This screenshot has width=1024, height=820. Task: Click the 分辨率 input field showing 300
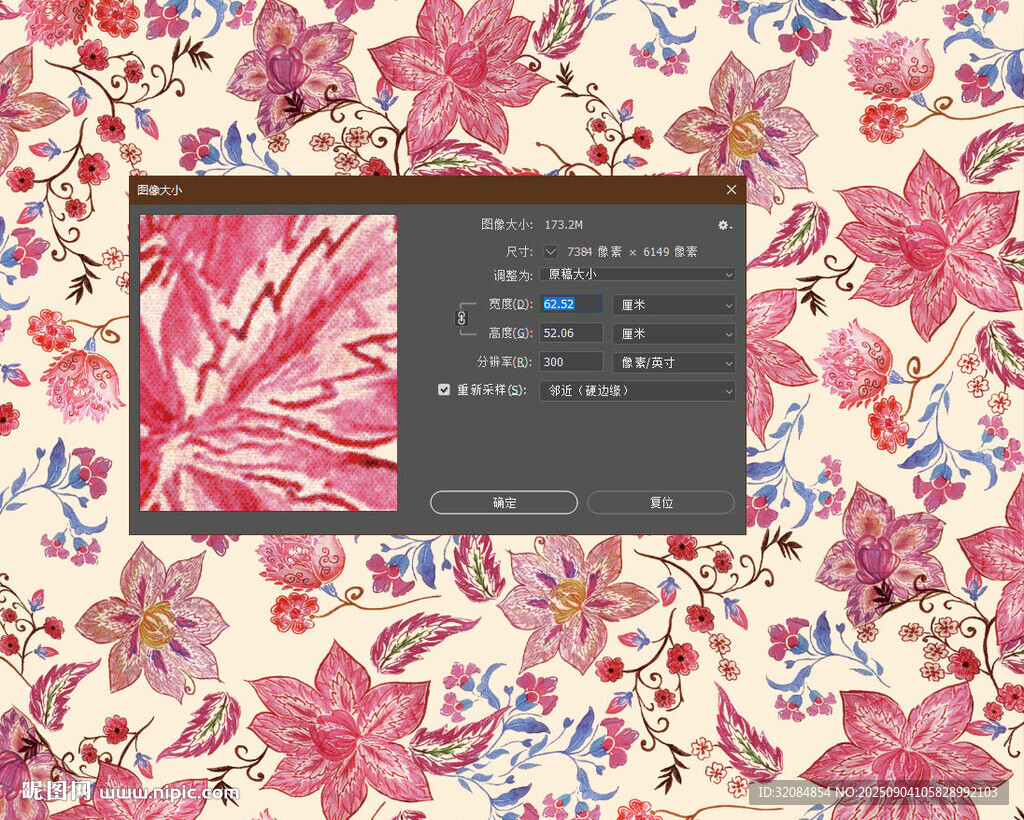(571, 362)
